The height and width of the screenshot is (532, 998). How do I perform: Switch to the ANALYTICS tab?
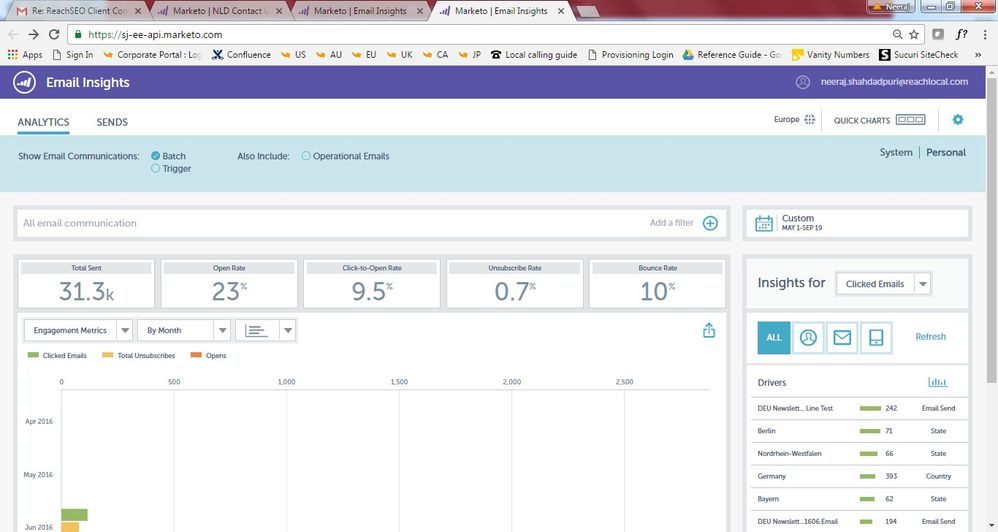43,122
